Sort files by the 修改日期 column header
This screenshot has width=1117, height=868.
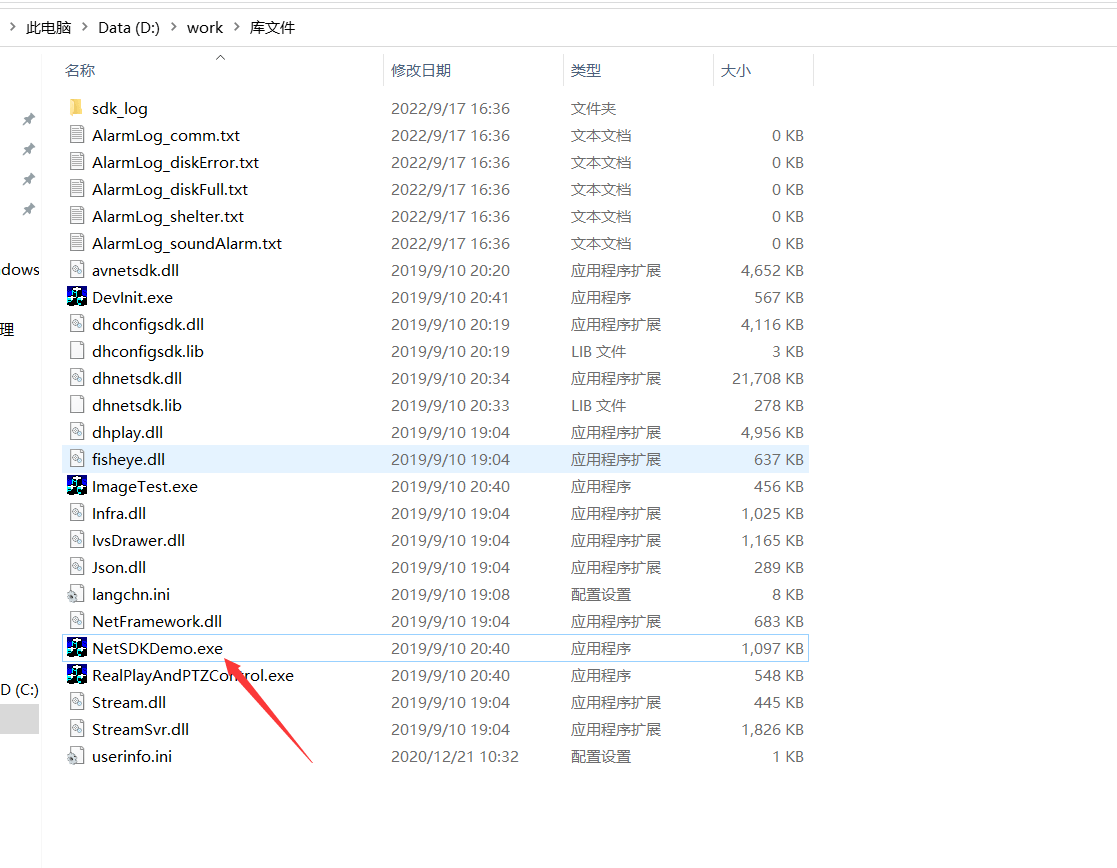pyautogui.click(x=421, y=71)
